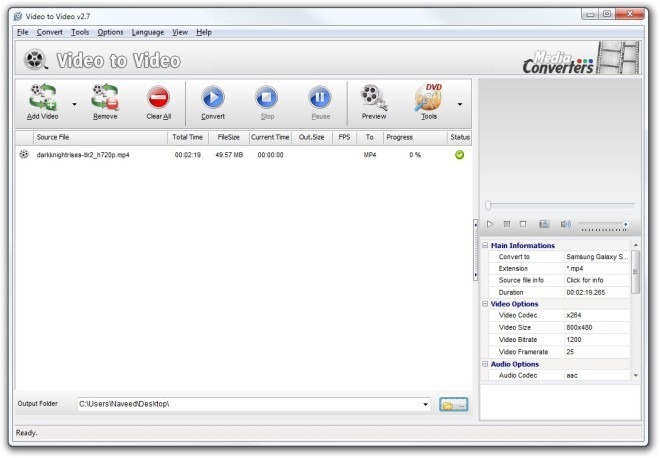Click the MP4 output format cell
Image resolution: width=660 pixels, height=458 pixels.
coord(370,155)
